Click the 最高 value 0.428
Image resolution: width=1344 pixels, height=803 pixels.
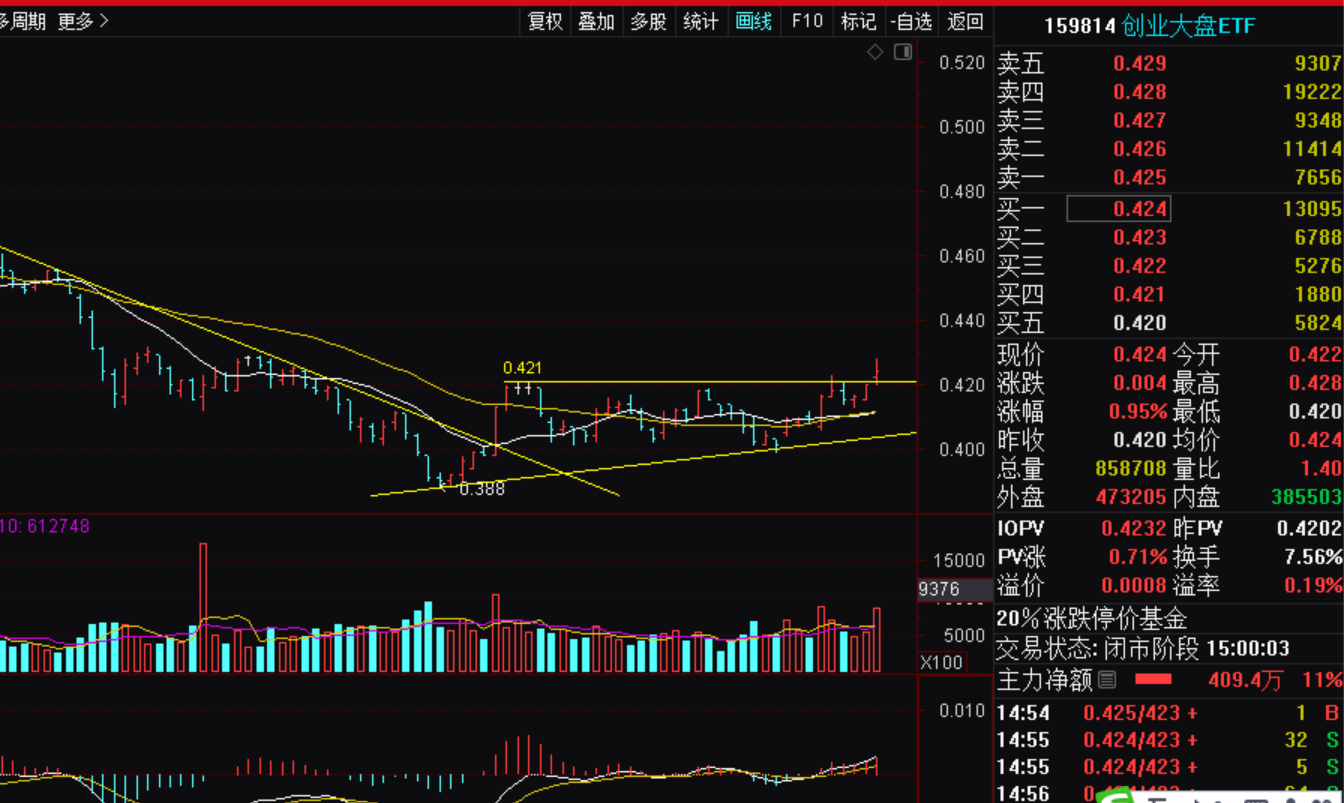point(1315,384)
